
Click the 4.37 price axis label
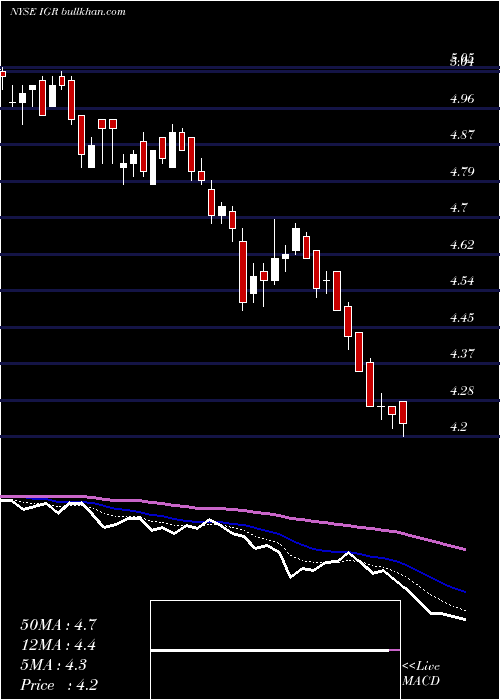[462, 354]
